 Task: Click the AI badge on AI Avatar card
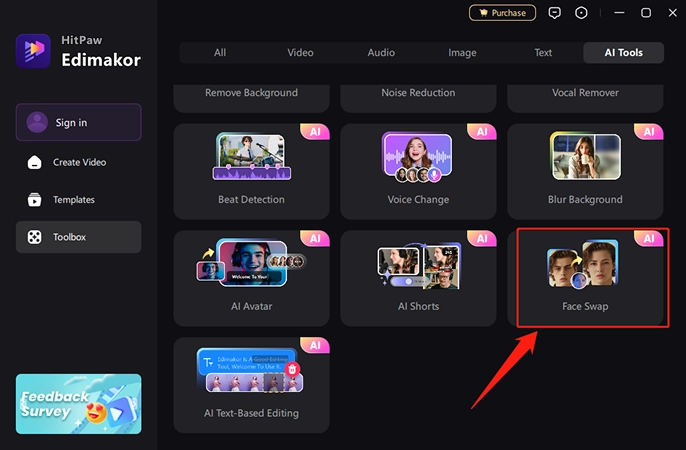(x=315, y=238)
